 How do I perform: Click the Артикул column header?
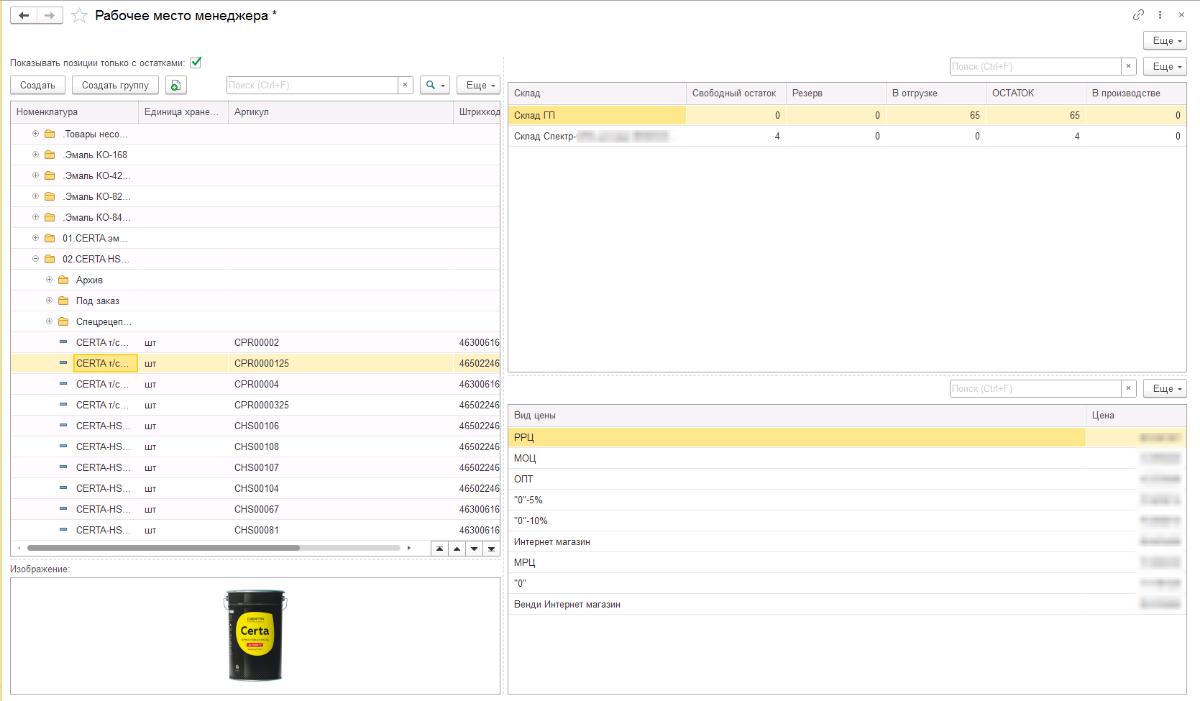tap(341, 112)
